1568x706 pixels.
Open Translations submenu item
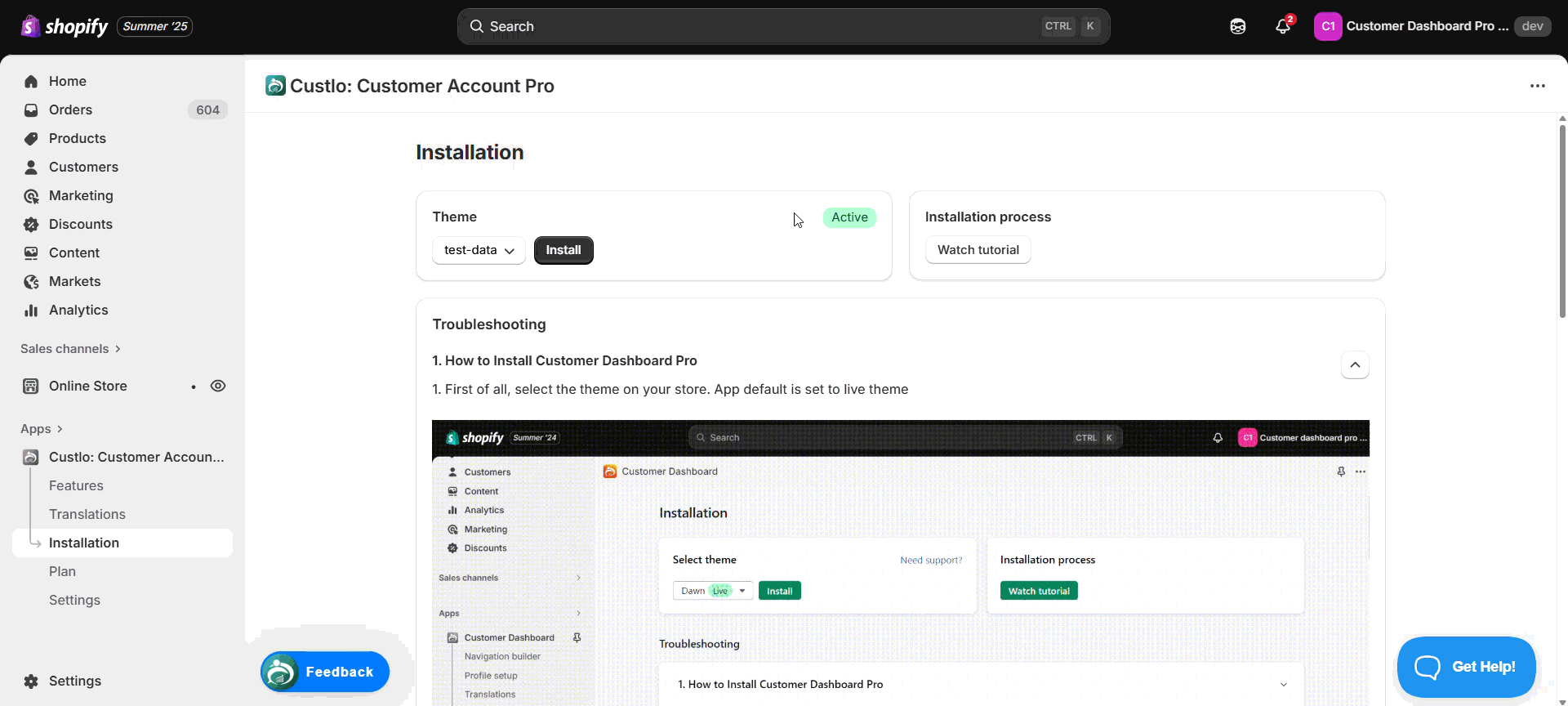[x=87, y=514]
